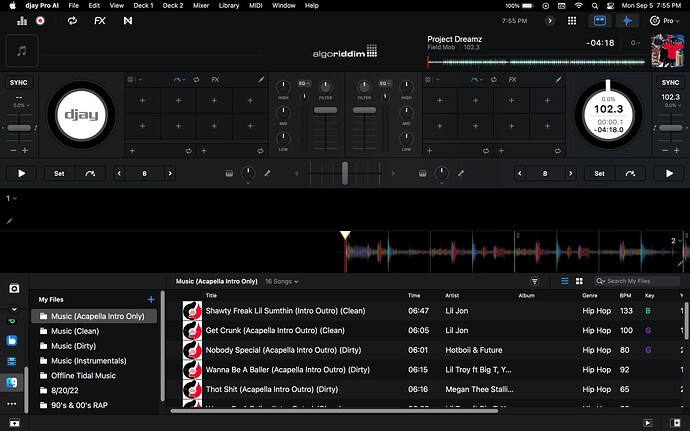Open the File menu
Image resolution: width=690 pixels, height=431 pixels.
tap(73, 6)
